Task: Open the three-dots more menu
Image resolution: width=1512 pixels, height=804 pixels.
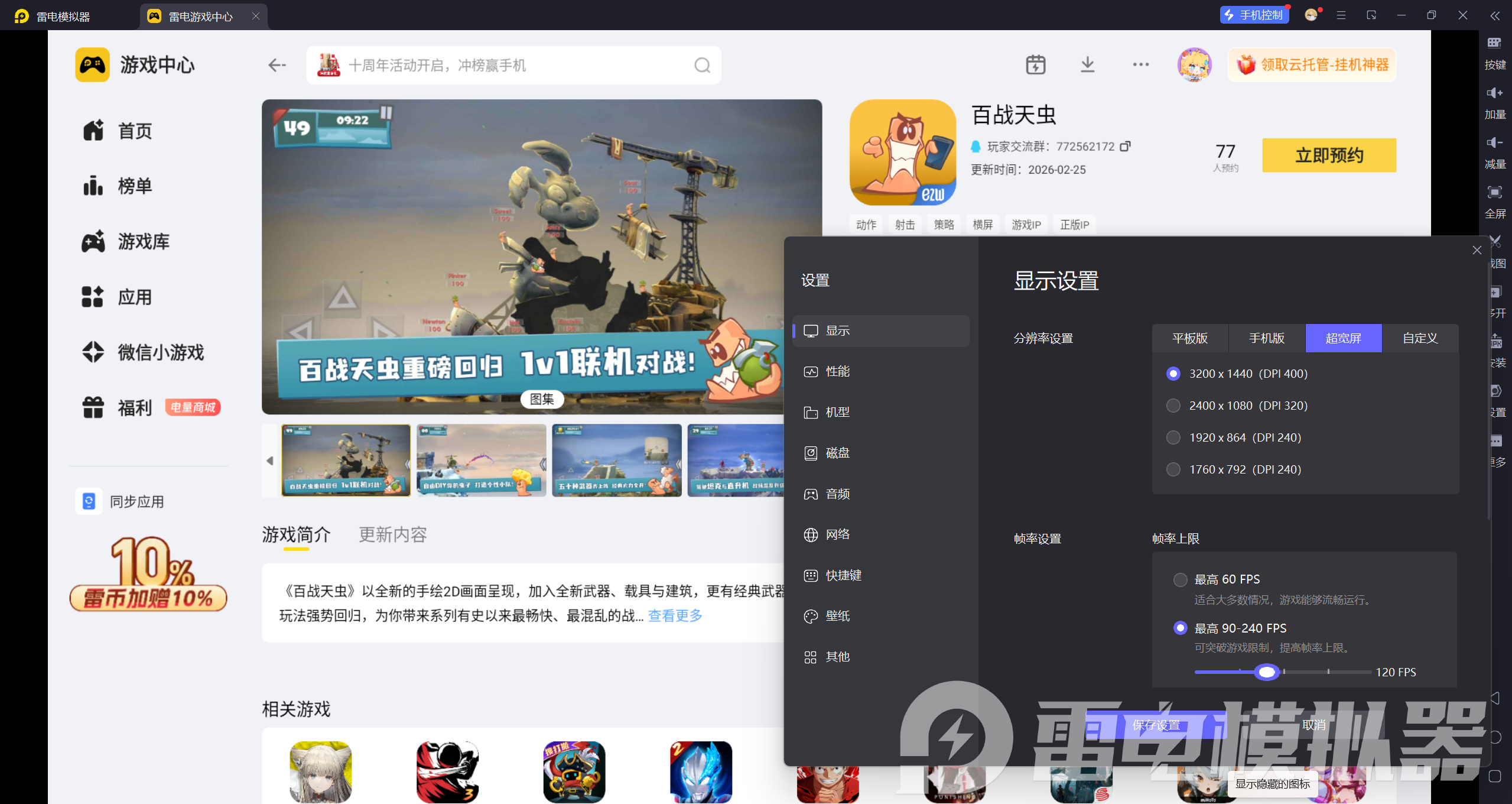Action: point(1140,64)
